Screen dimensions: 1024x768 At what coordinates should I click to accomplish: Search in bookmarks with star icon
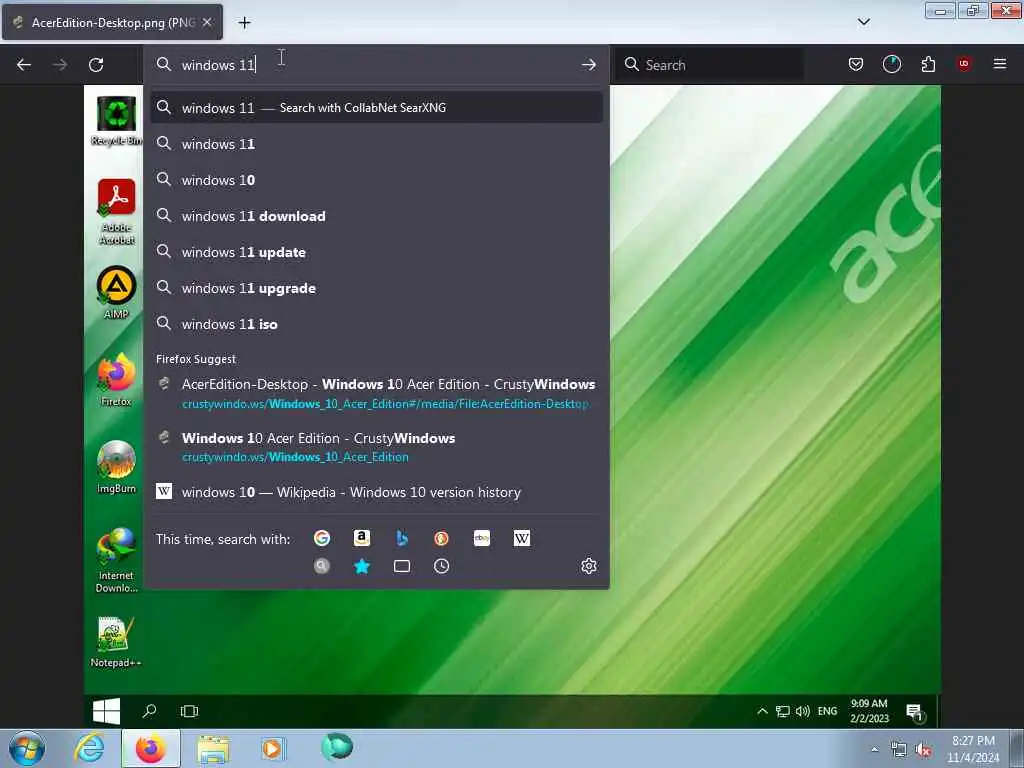click(x=362, y=566)
